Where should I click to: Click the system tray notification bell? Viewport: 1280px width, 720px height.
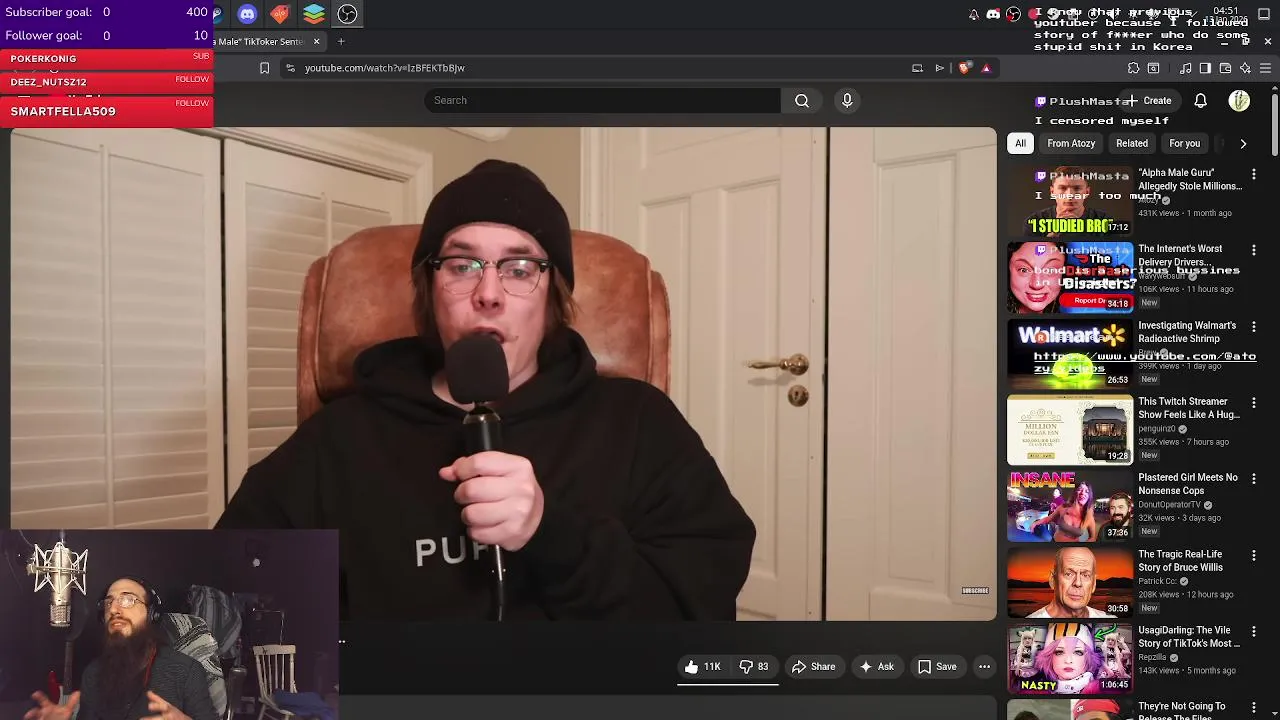pyautogui.click(x=973, y=14)
